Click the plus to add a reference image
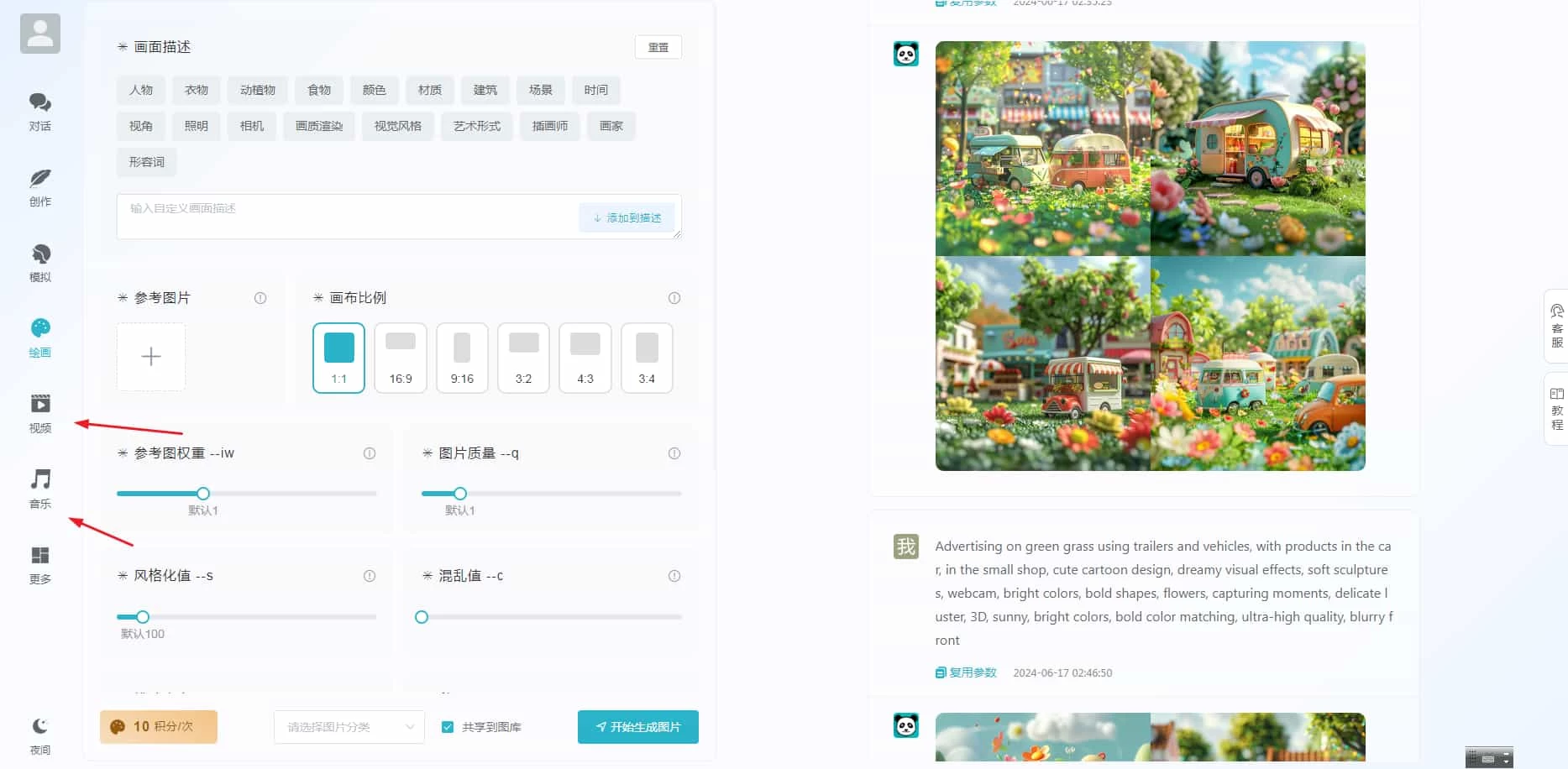1568x769 pixels. [150, 356]
